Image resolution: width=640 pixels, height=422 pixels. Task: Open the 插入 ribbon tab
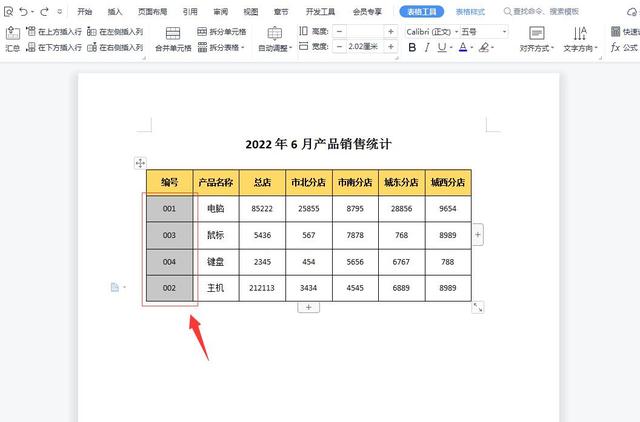coord(115,11)
